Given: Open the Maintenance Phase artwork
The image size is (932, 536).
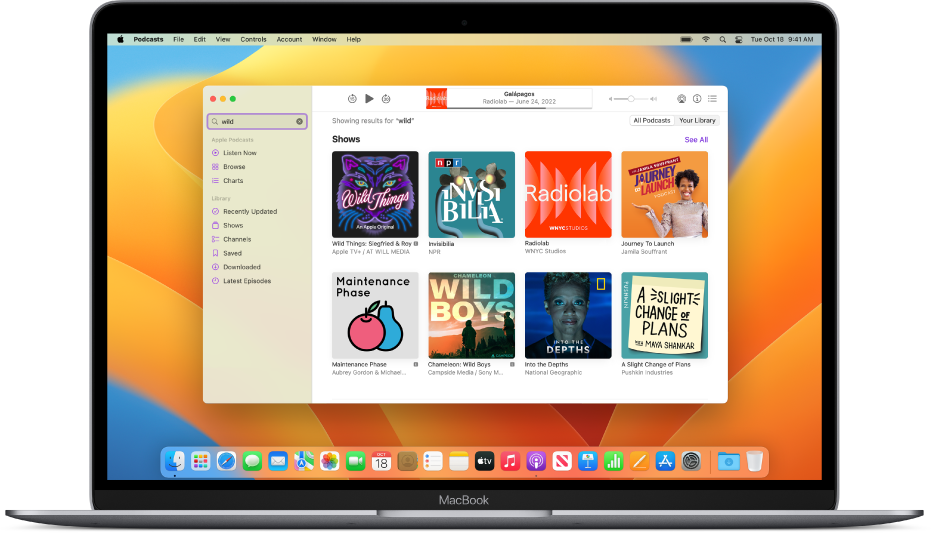Looking at the screenshot, I should coord(375,316).
